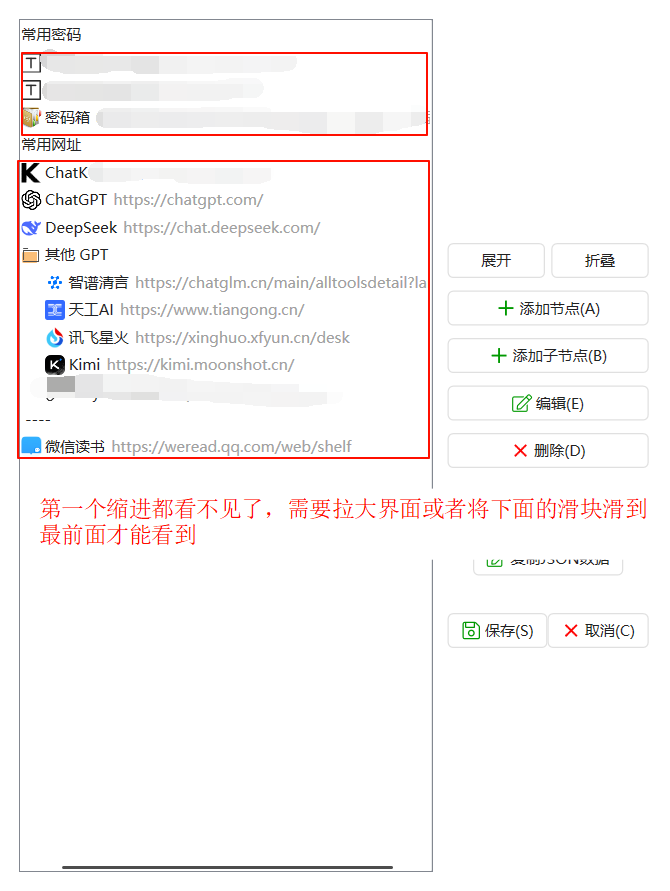Delete node using 删除(D) button
Image resolution: width=670 pixels, height=891 pixels.
click(548, 451)
